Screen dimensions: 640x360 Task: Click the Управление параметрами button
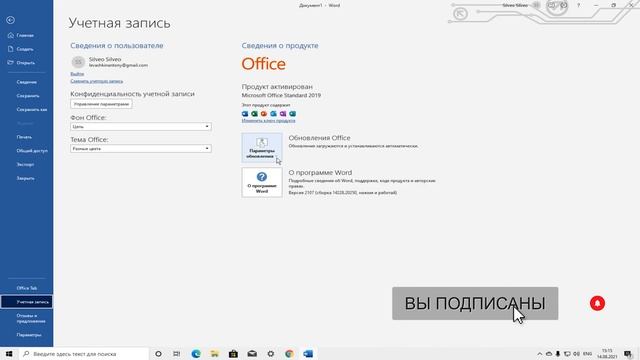click(x=101, y=104)
